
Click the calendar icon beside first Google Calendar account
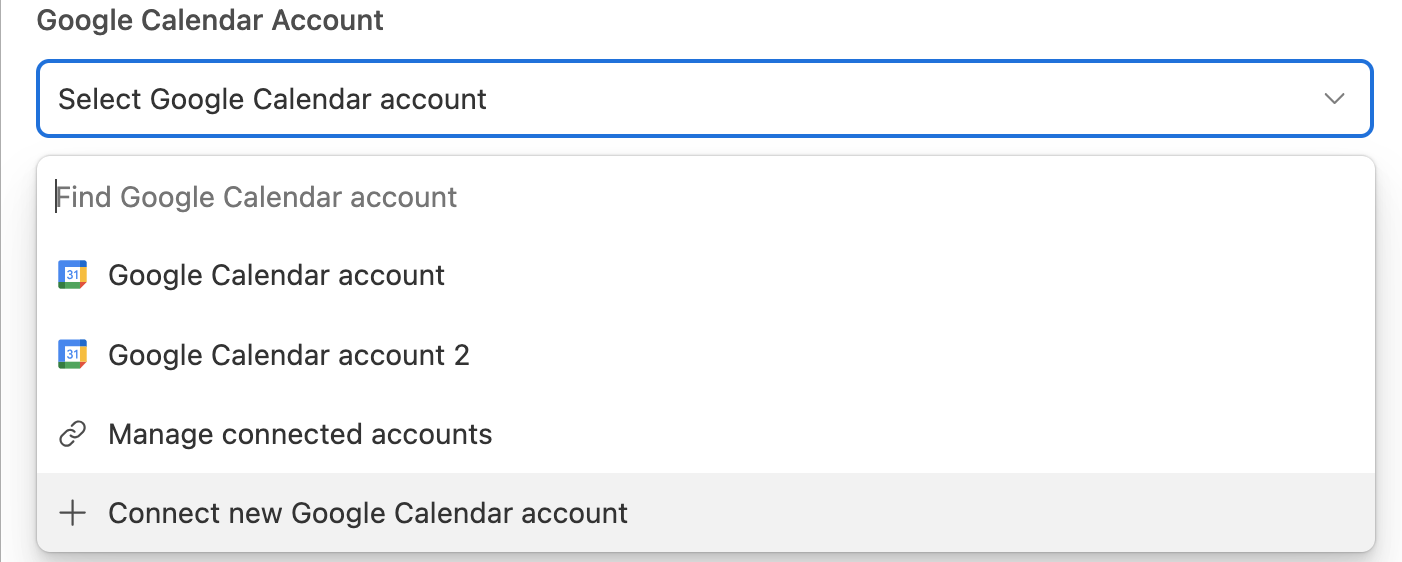coord(72,275)
